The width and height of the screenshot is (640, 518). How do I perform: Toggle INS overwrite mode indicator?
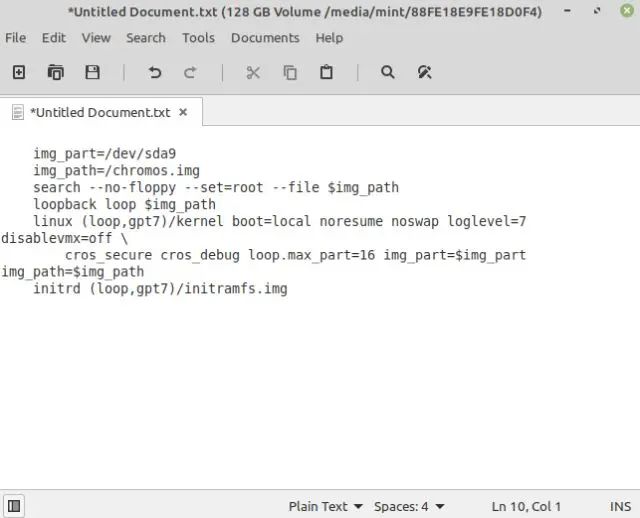point(620,506)
